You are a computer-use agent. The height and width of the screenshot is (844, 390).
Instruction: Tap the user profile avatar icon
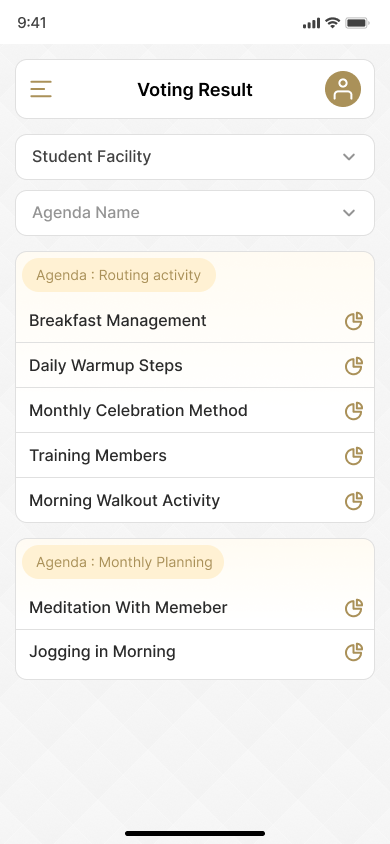coord(343,89)
